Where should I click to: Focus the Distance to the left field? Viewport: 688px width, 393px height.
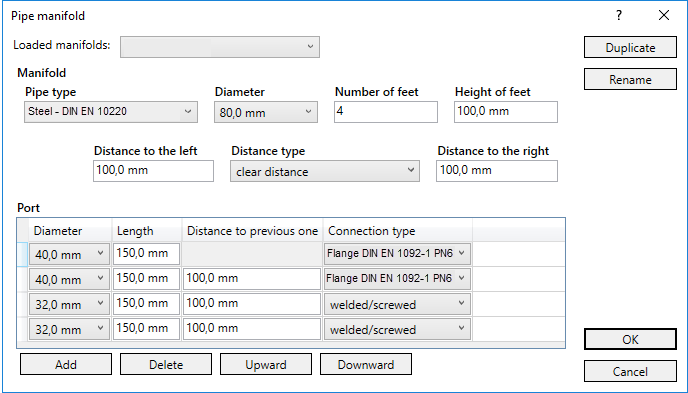(x=153, y=171)
